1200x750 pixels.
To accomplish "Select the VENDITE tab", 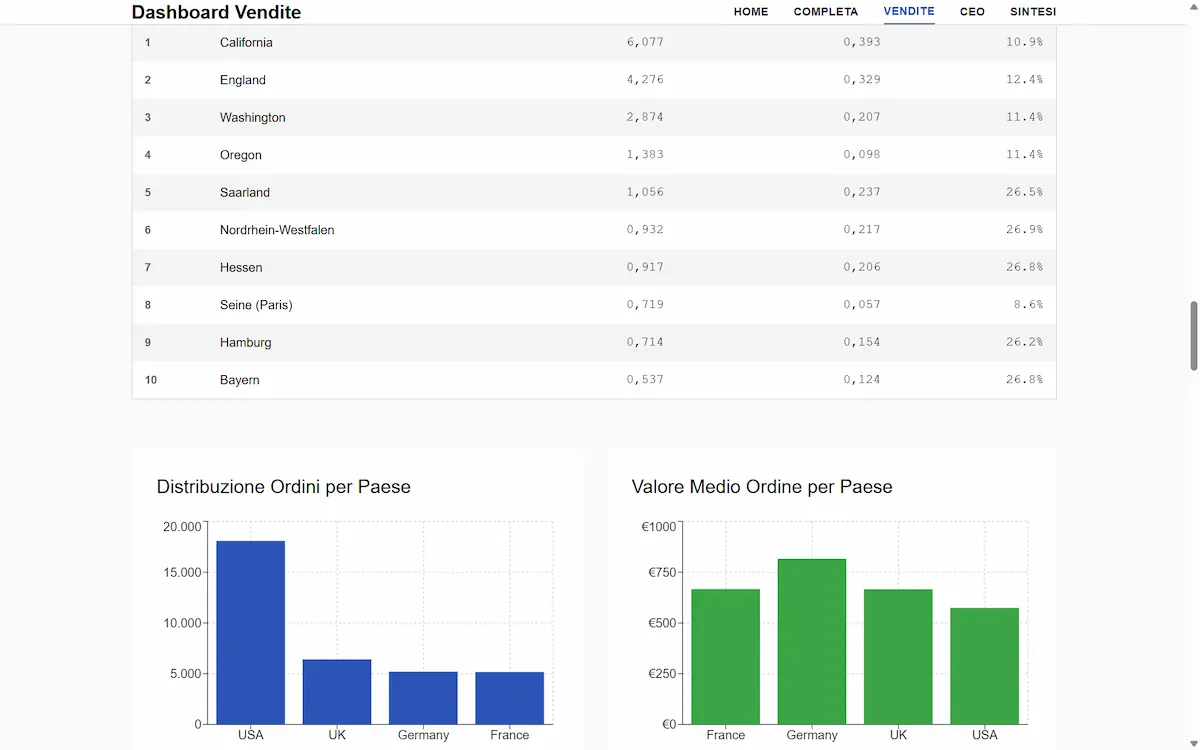I will click(x=909, y=12).
